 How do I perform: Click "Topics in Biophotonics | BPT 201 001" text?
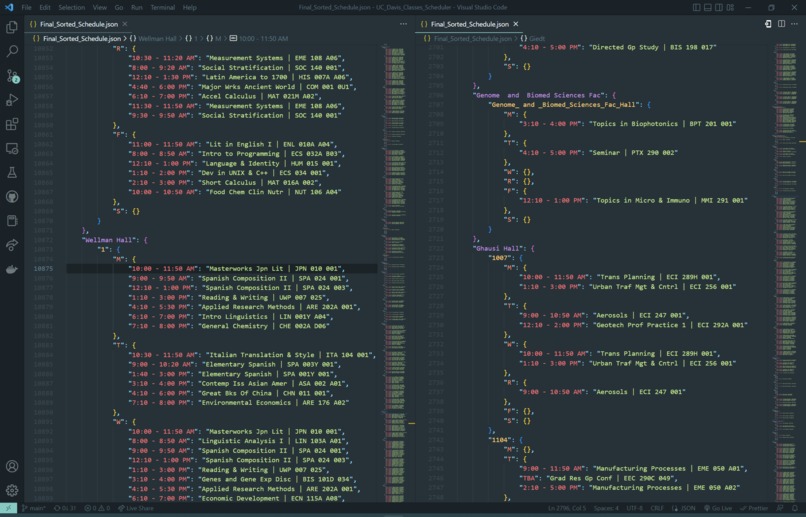point(662,124)
